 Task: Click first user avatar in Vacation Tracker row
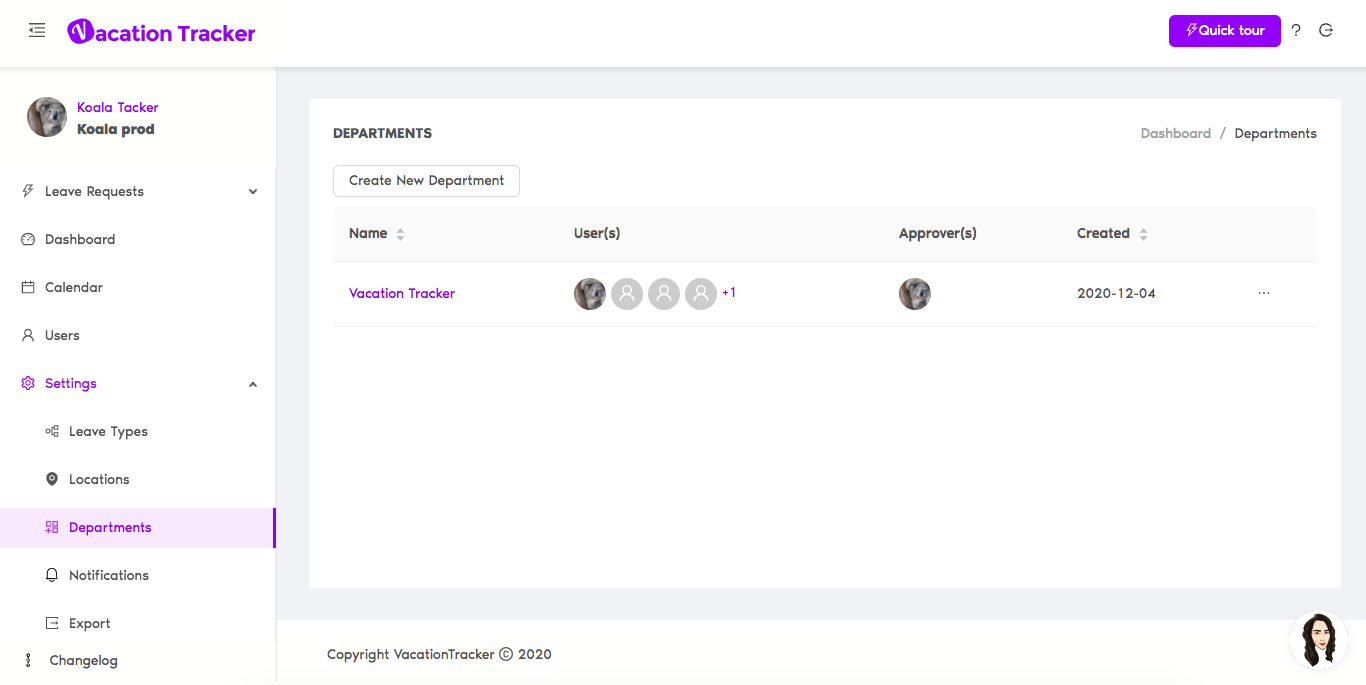[590, 294]
